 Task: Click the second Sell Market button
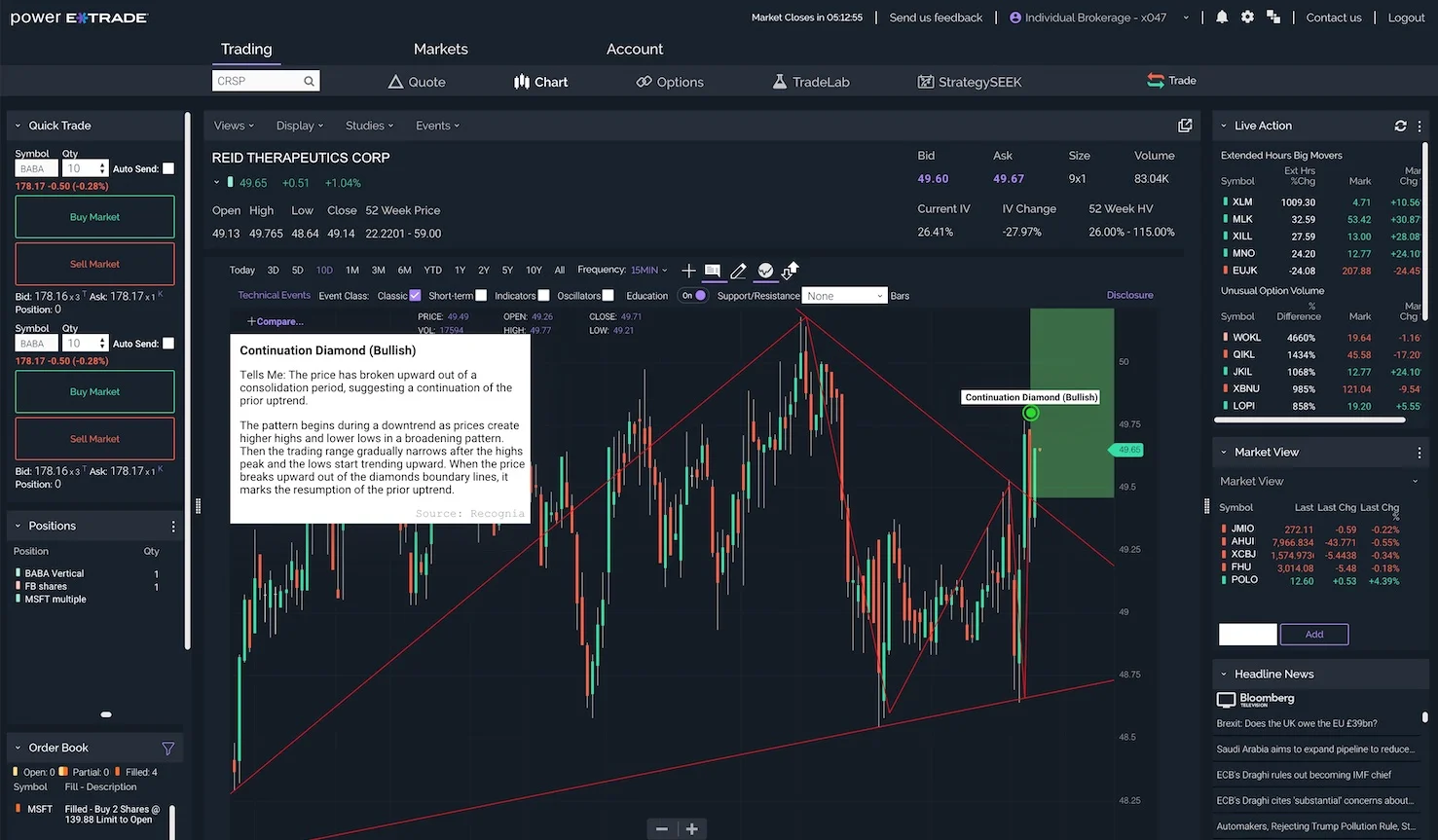pos(95,439)
